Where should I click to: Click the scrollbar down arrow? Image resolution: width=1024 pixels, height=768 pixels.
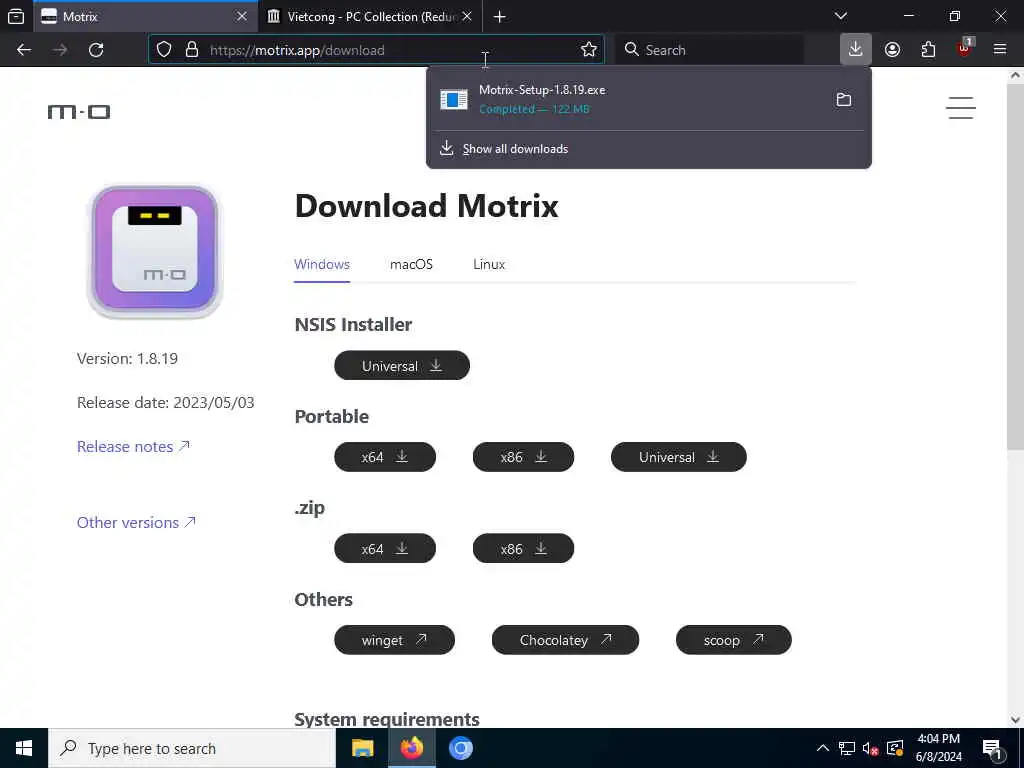[x=1015, y=719]
